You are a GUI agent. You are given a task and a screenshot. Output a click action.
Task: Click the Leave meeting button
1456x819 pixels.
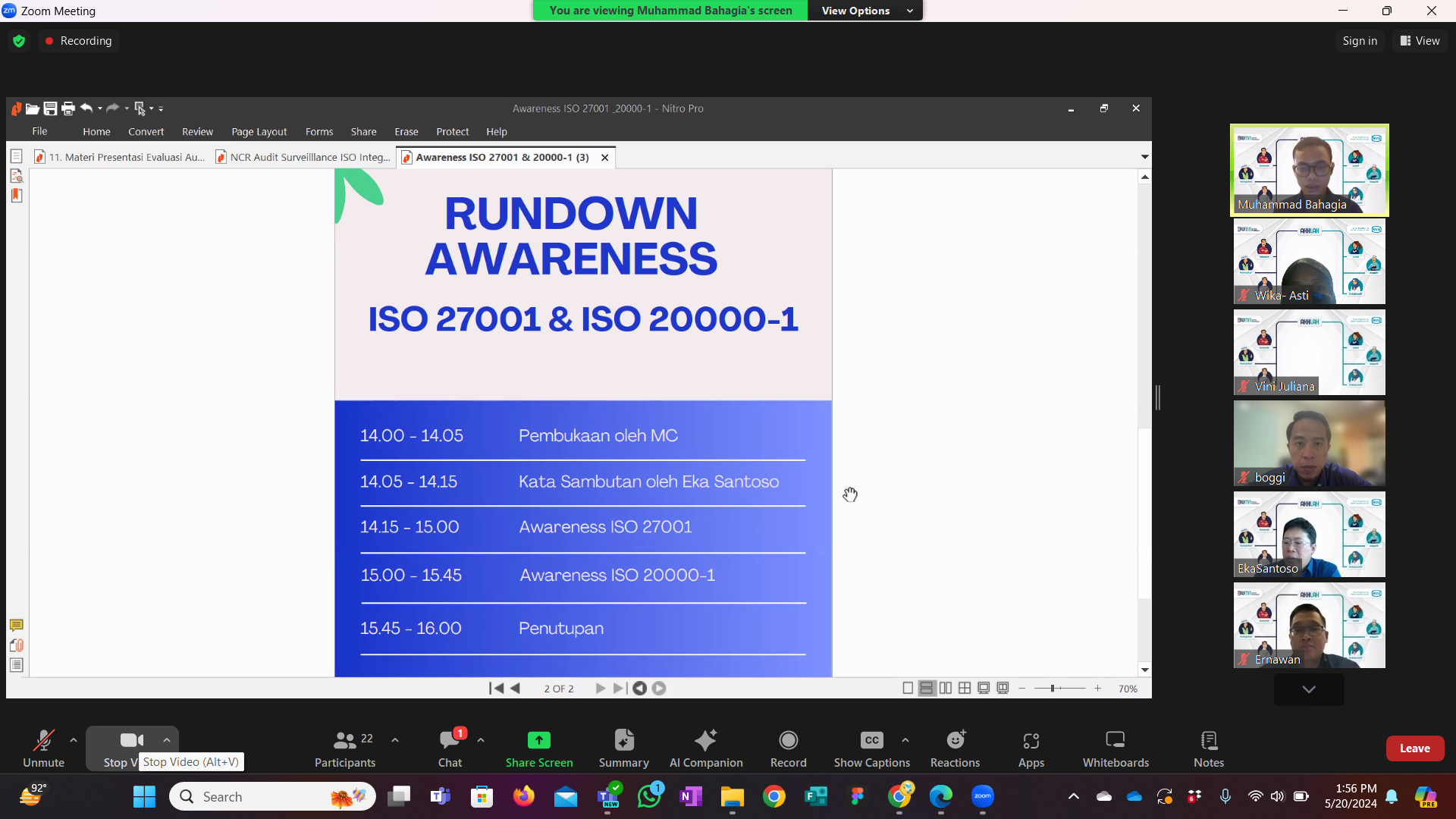tap(1414, 748)
